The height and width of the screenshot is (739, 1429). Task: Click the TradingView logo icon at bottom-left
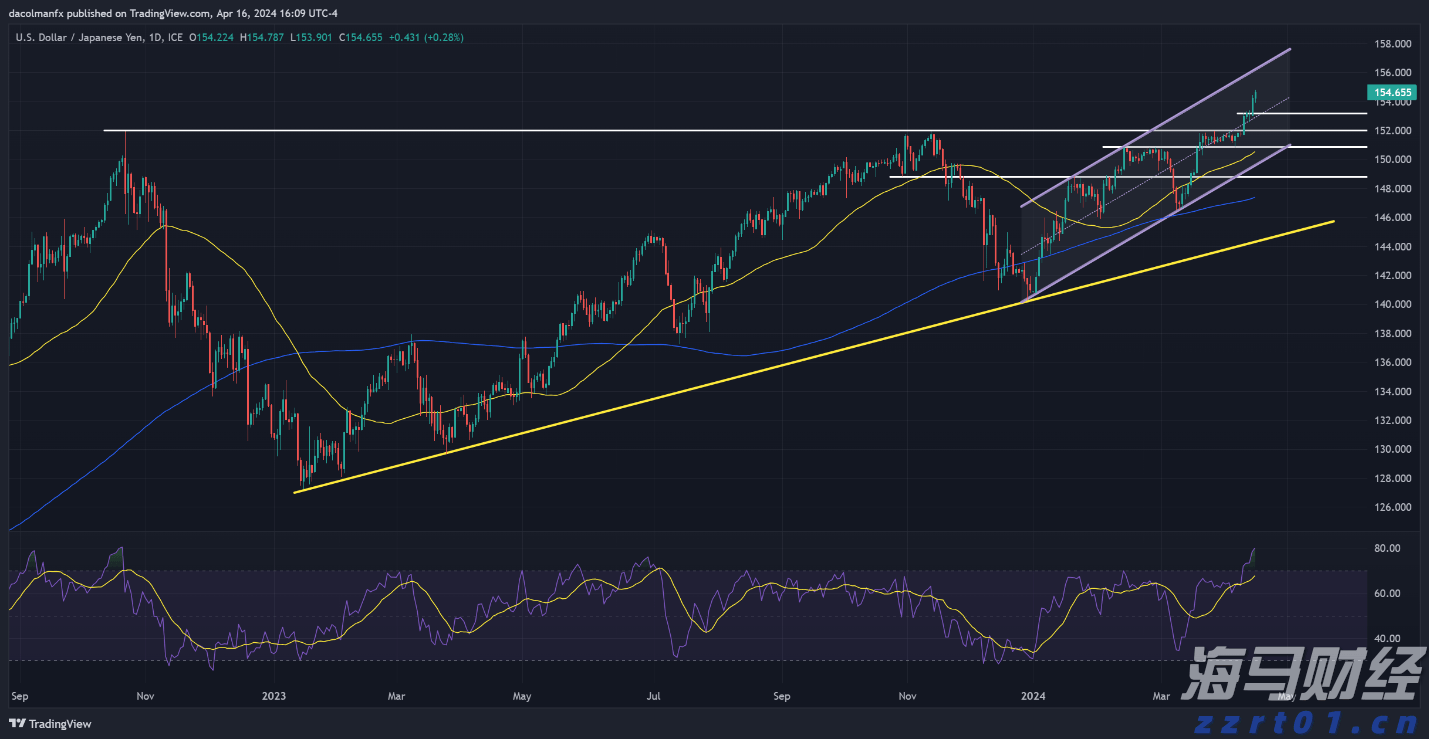(17, 723)
